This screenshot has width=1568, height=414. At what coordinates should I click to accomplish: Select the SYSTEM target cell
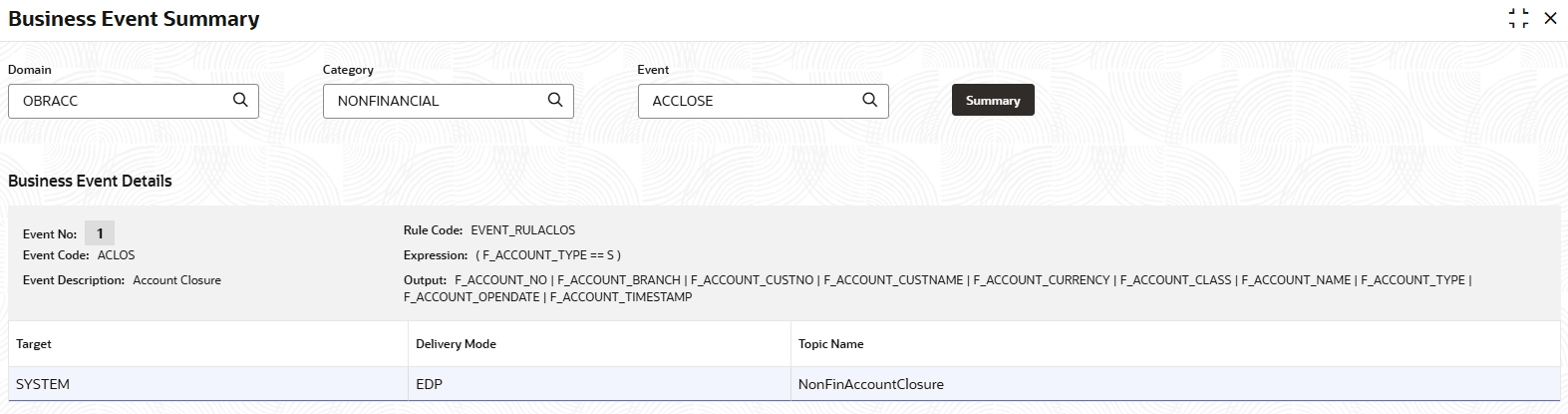pos(43,384)
